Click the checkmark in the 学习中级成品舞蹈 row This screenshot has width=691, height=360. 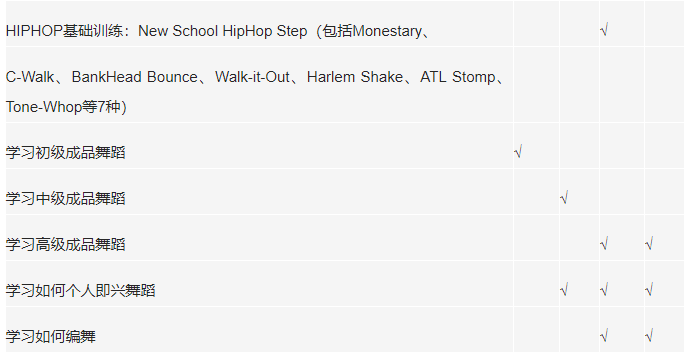564,198
